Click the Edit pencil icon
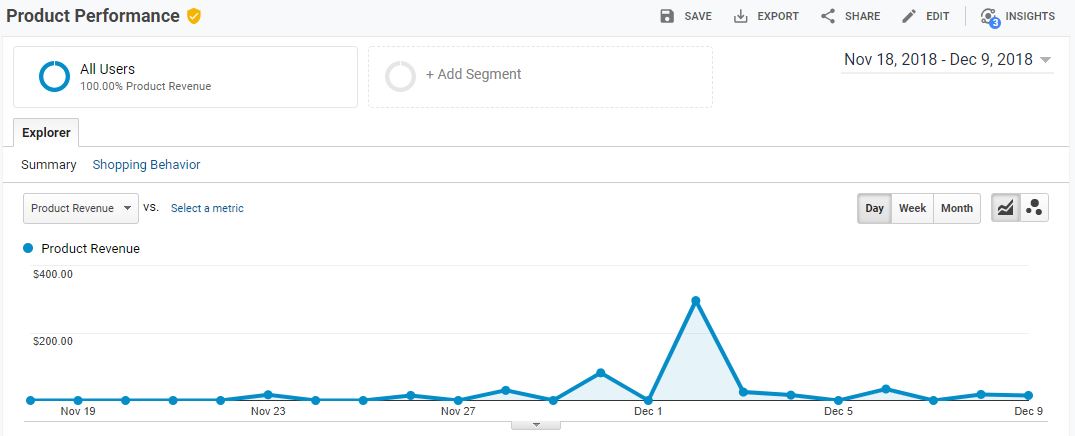 tap(909, 16)
